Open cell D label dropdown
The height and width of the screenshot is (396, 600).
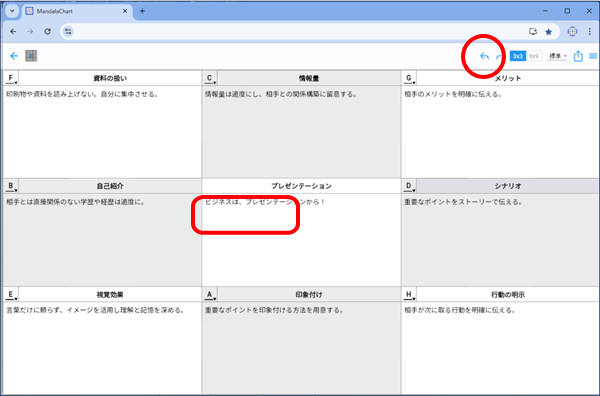tap(409, 186)
